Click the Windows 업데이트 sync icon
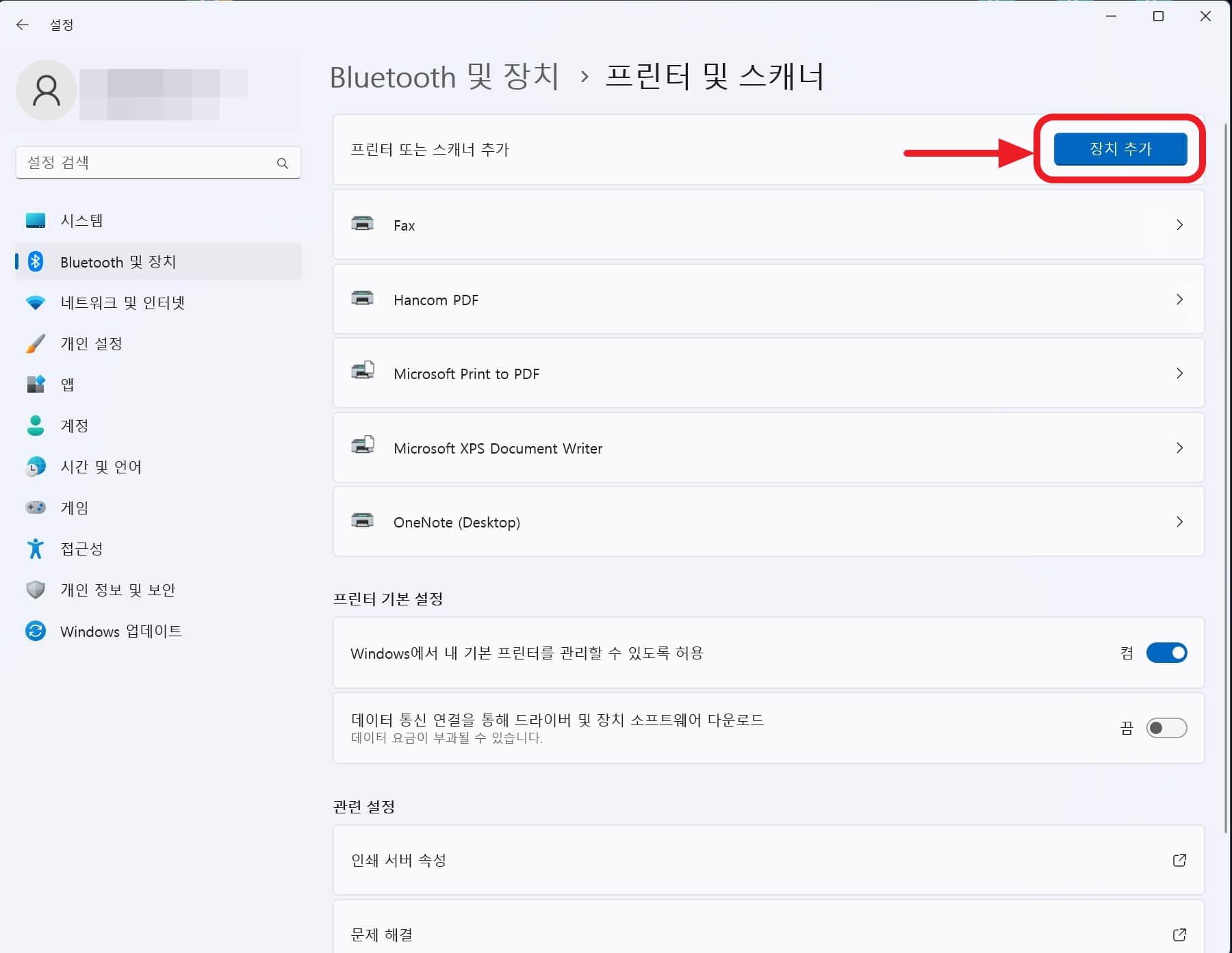Viewport: 1232px width, 953px height. pos(36,631)
